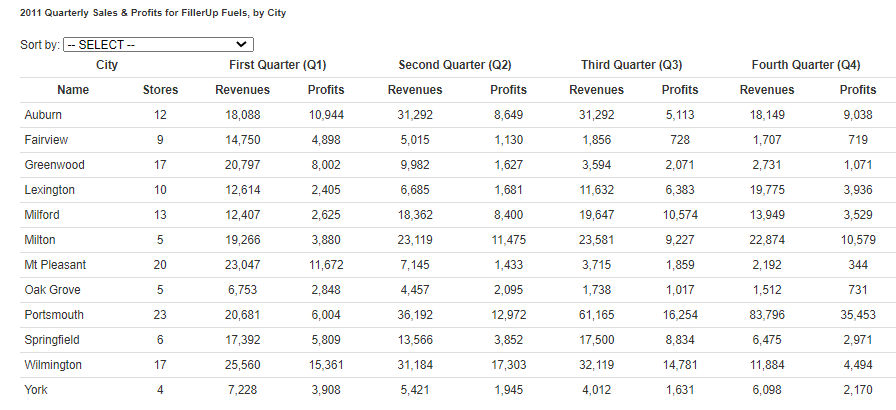Select the Auburn row name
Screen dimensions: 896x410
point(43,115)
